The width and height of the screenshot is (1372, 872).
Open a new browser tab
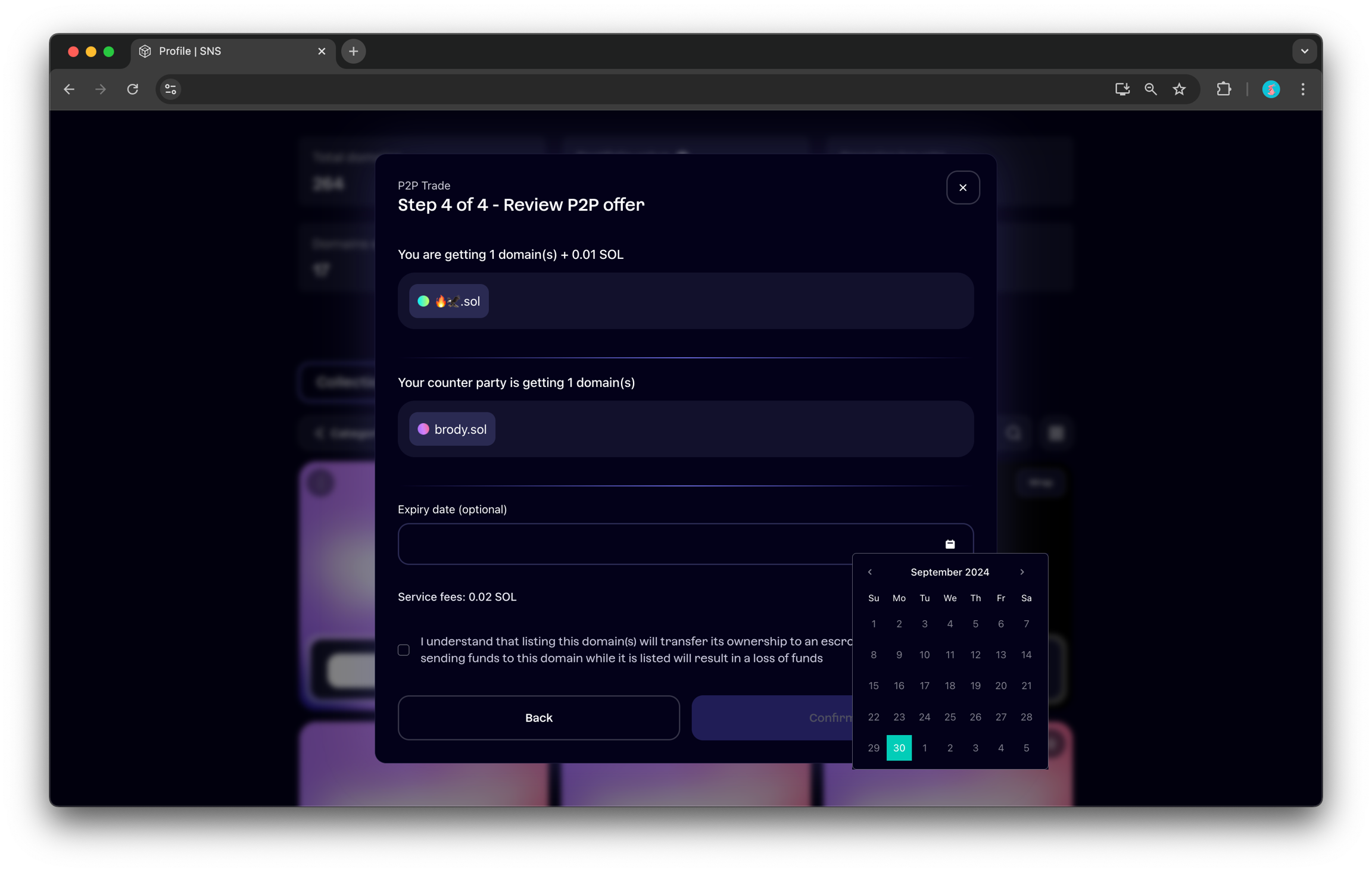(353, 51)
